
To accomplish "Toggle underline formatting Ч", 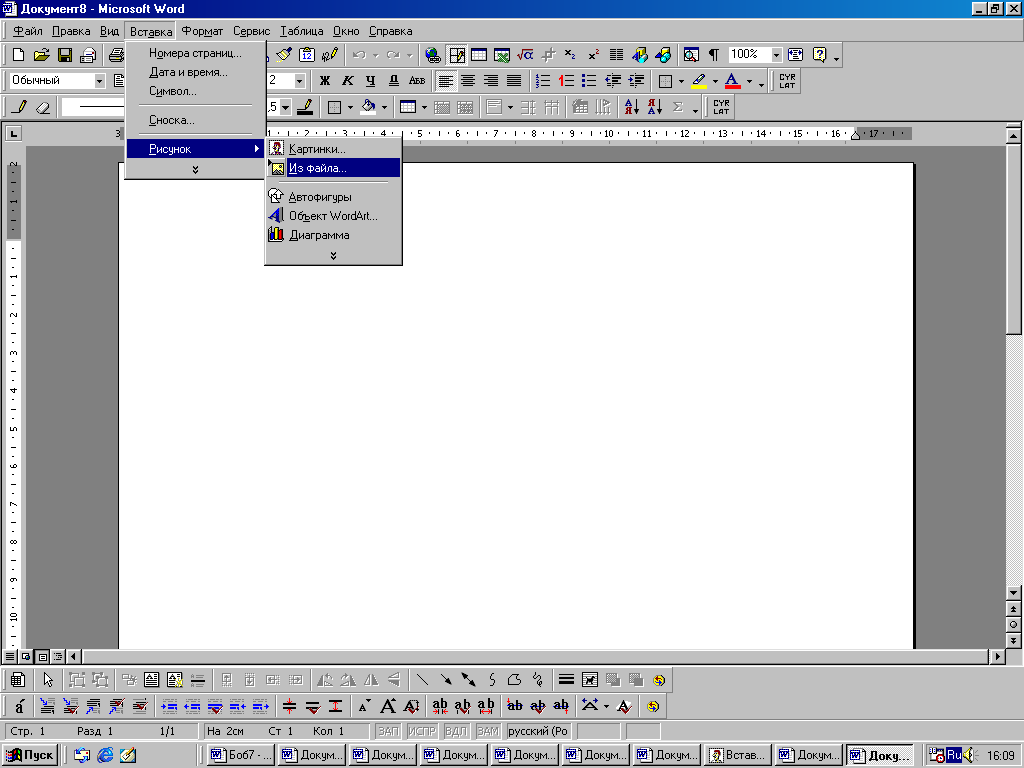I will pyautogui.click(x=370, y=81).
